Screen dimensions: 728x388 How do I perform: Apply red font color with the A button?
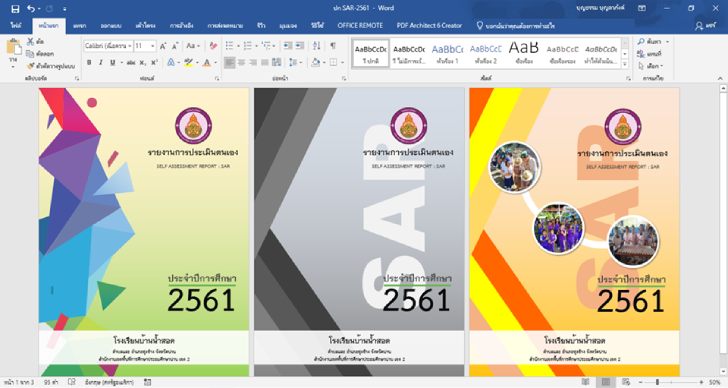[x=207, y=62]
